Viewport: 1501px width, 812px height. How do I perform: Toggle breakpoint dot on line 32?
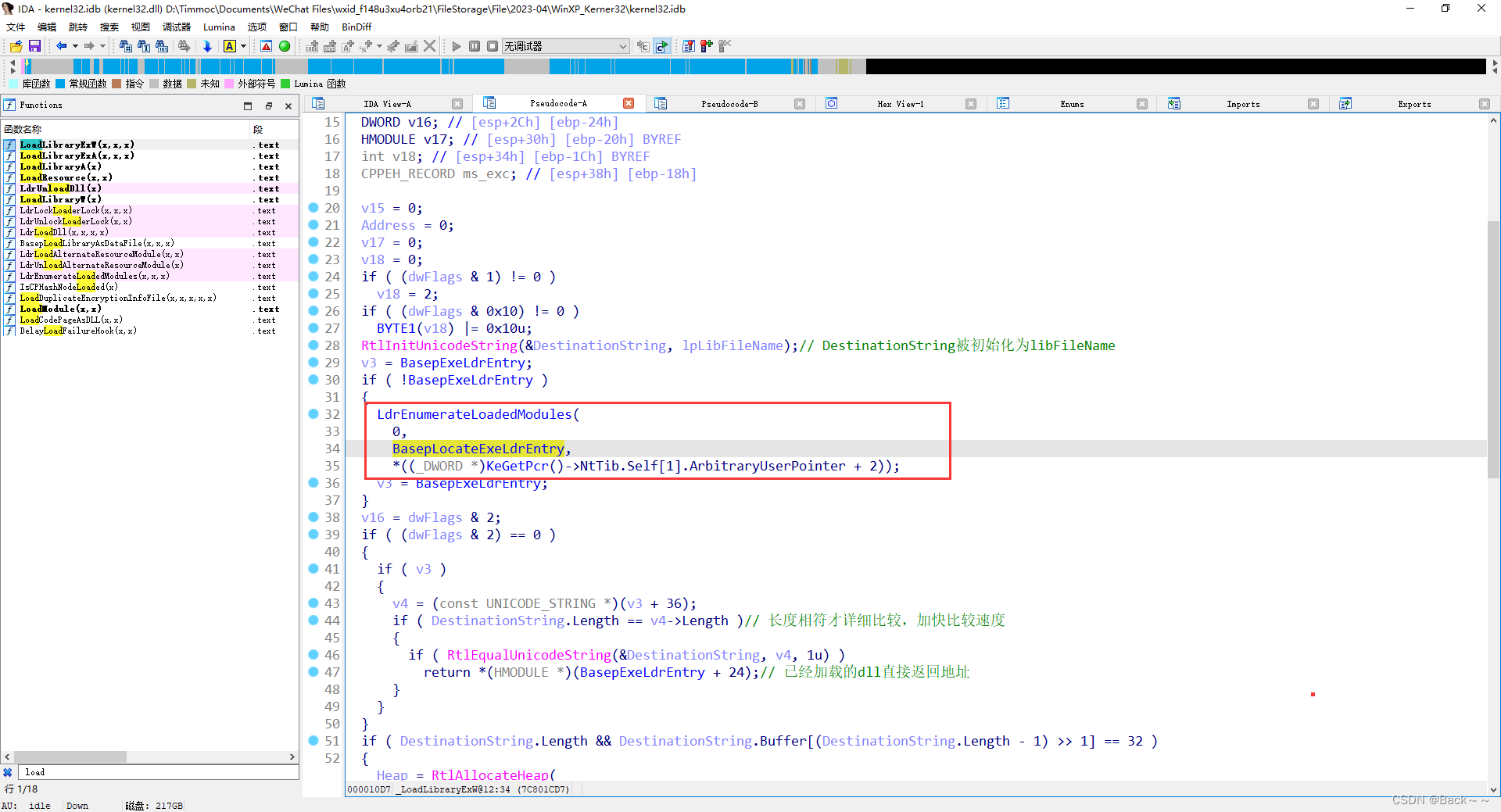313,414
